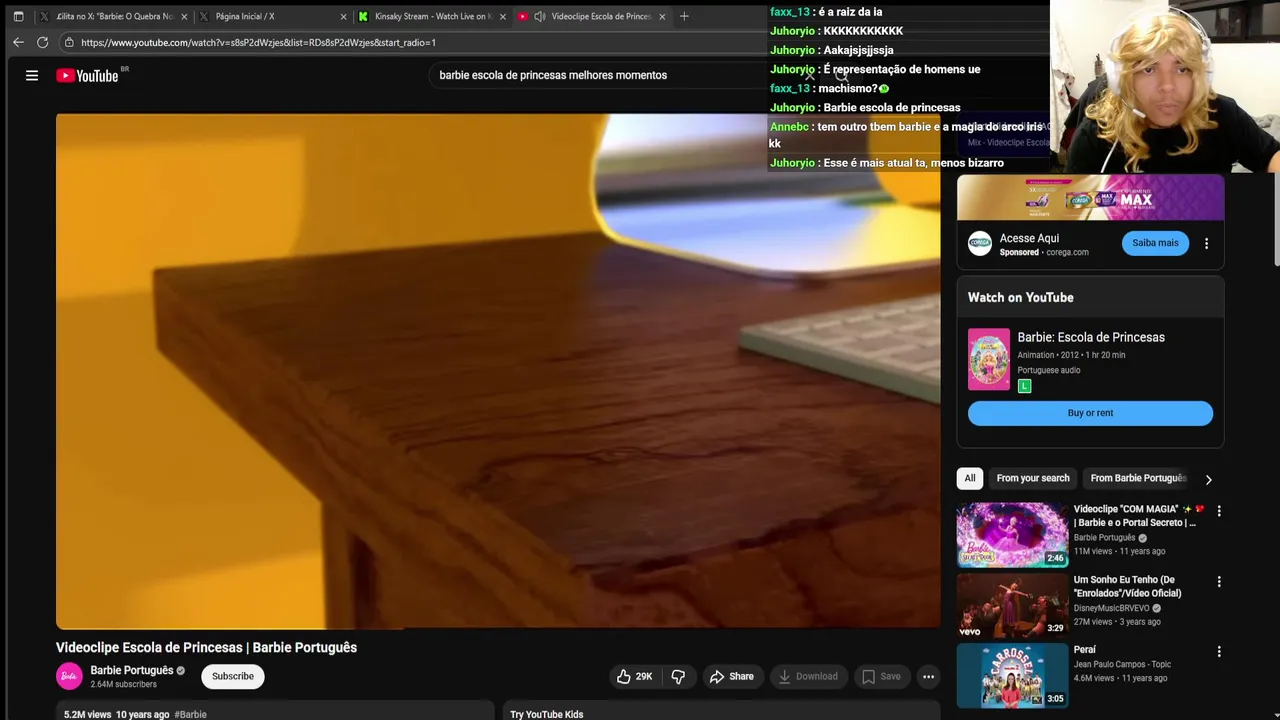Open options for 'COM MAGIA' video
This screenshot has width=1280, height=720.
(x=1218, y=511)
